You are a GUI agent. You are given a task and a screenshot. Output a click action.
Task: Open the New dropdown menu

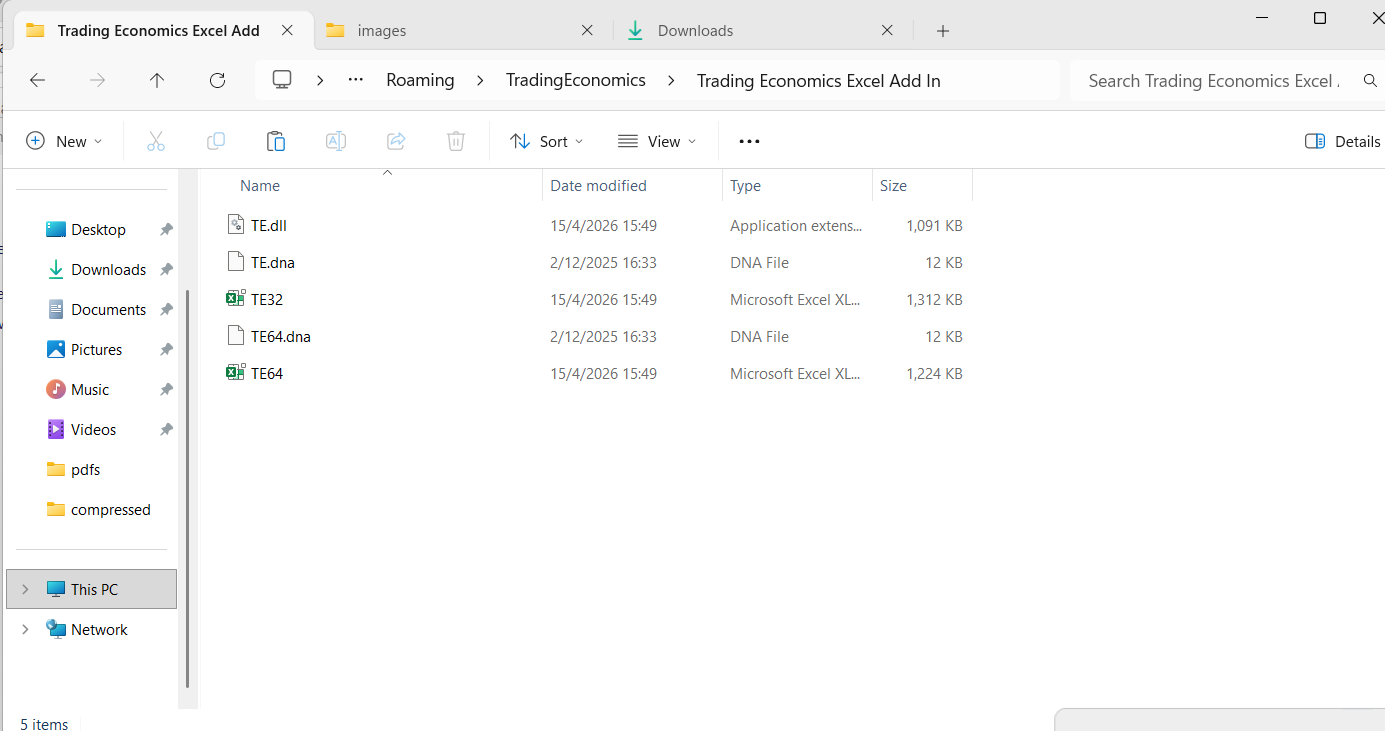point(64,141)
